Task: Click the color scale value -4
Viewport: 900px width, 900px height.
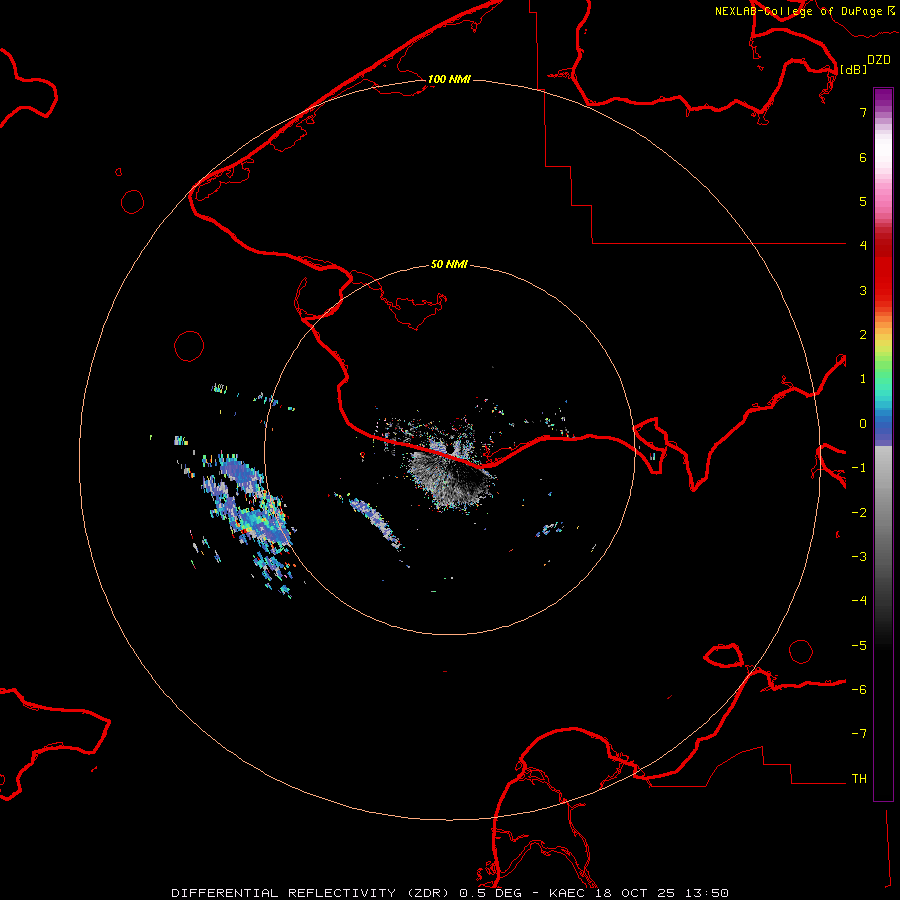Action: point(859,601)
